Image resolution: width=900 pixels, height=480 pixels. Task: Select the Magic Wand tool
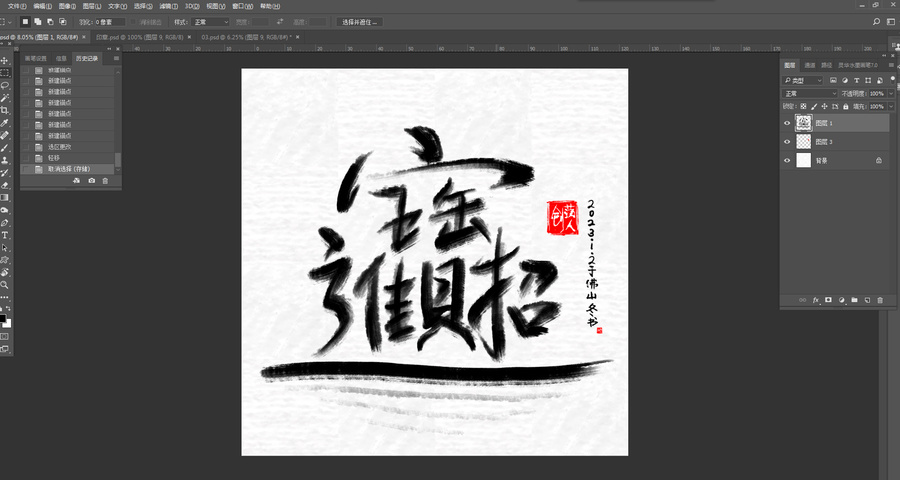(5, 98)
